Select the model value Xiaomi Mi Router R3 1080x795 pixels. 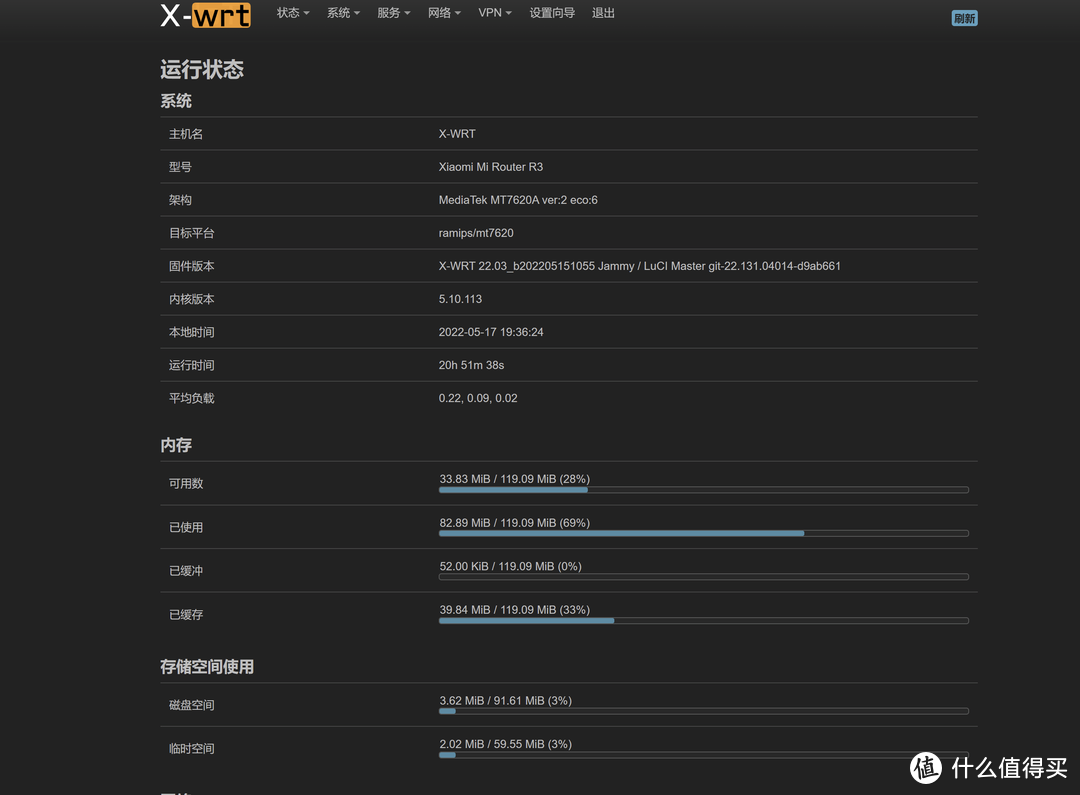490,167
